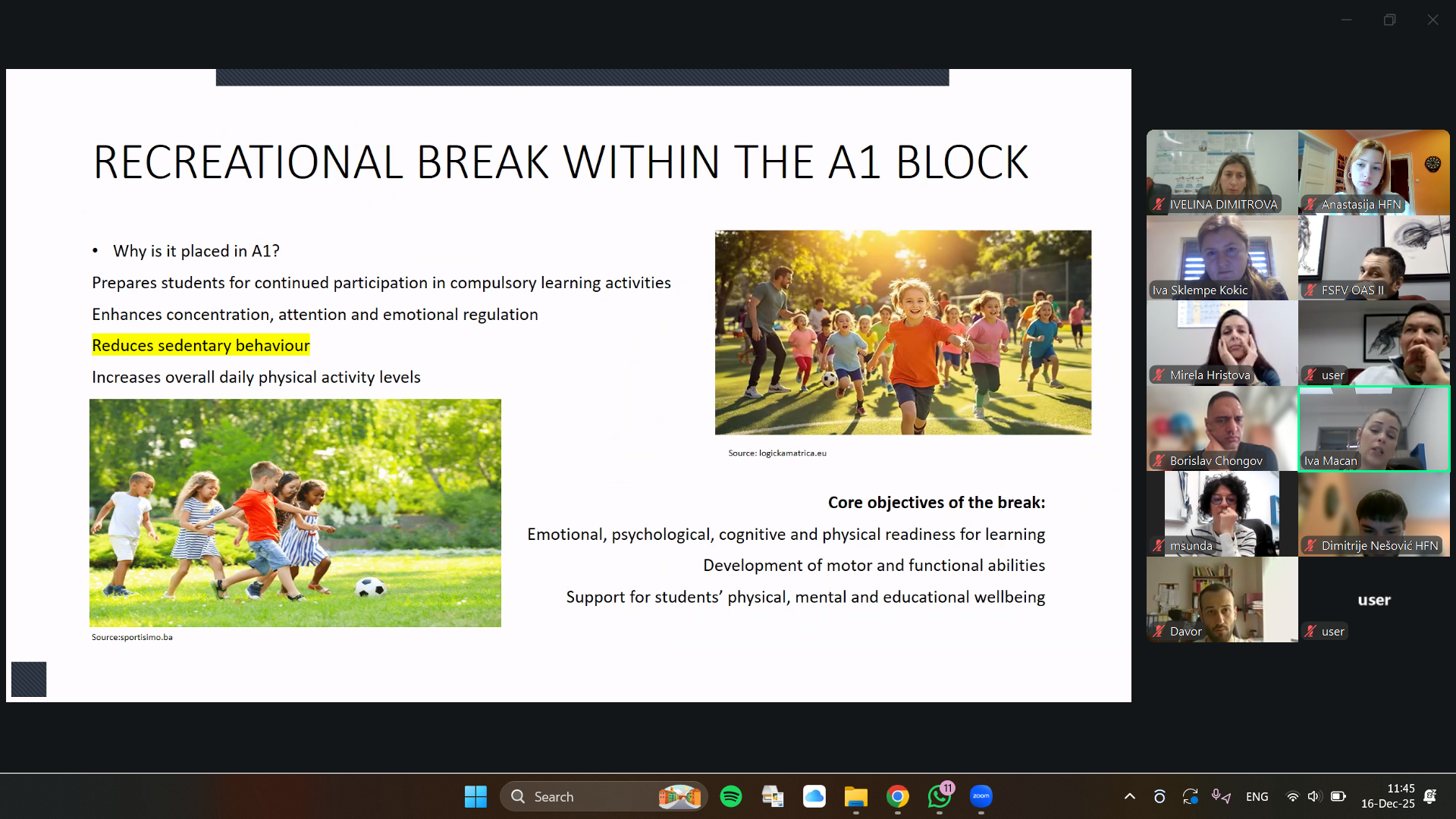
Task: Open Wi-Fi network settings icon
Action: [x=1292, y=796]
